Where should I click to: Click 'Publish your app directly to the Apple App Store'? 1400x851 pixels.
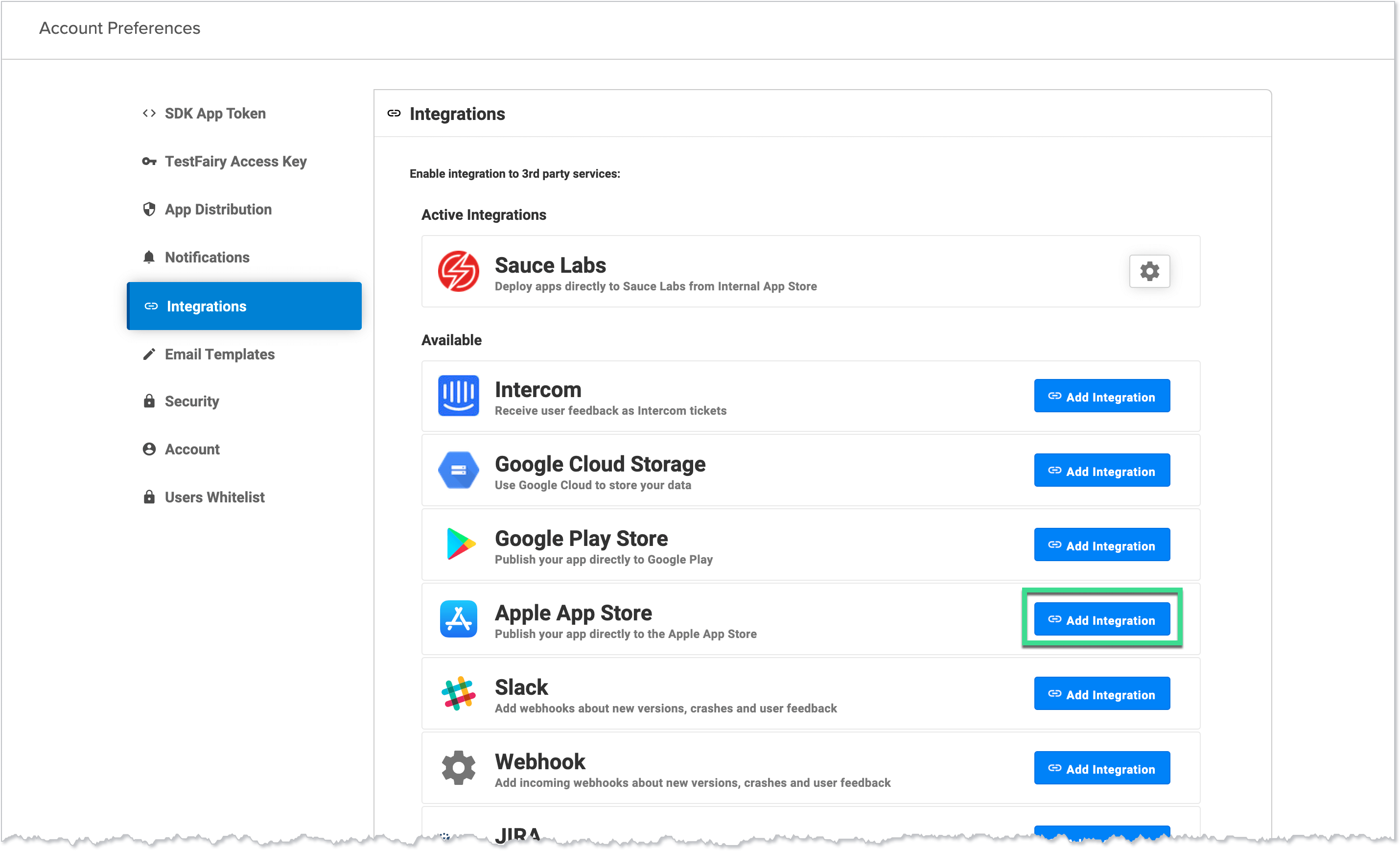point(626,634)
